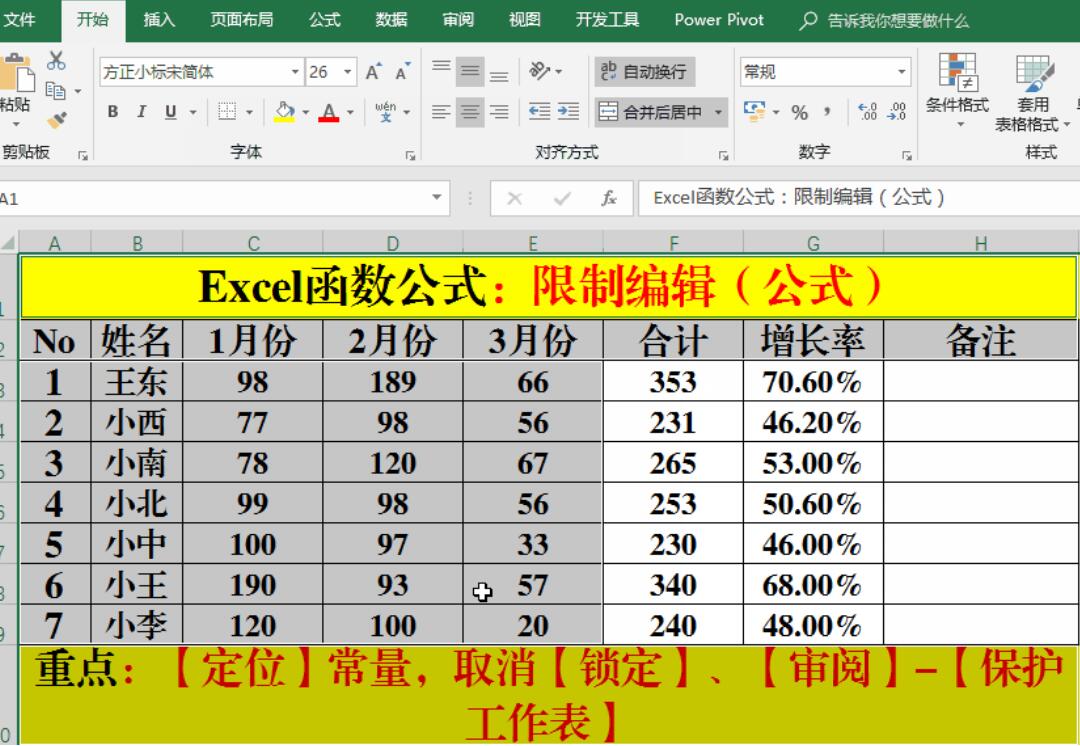Click the Cut scissors icon
This screenshot has width=1080, height=746.
(x=56, y=61)
